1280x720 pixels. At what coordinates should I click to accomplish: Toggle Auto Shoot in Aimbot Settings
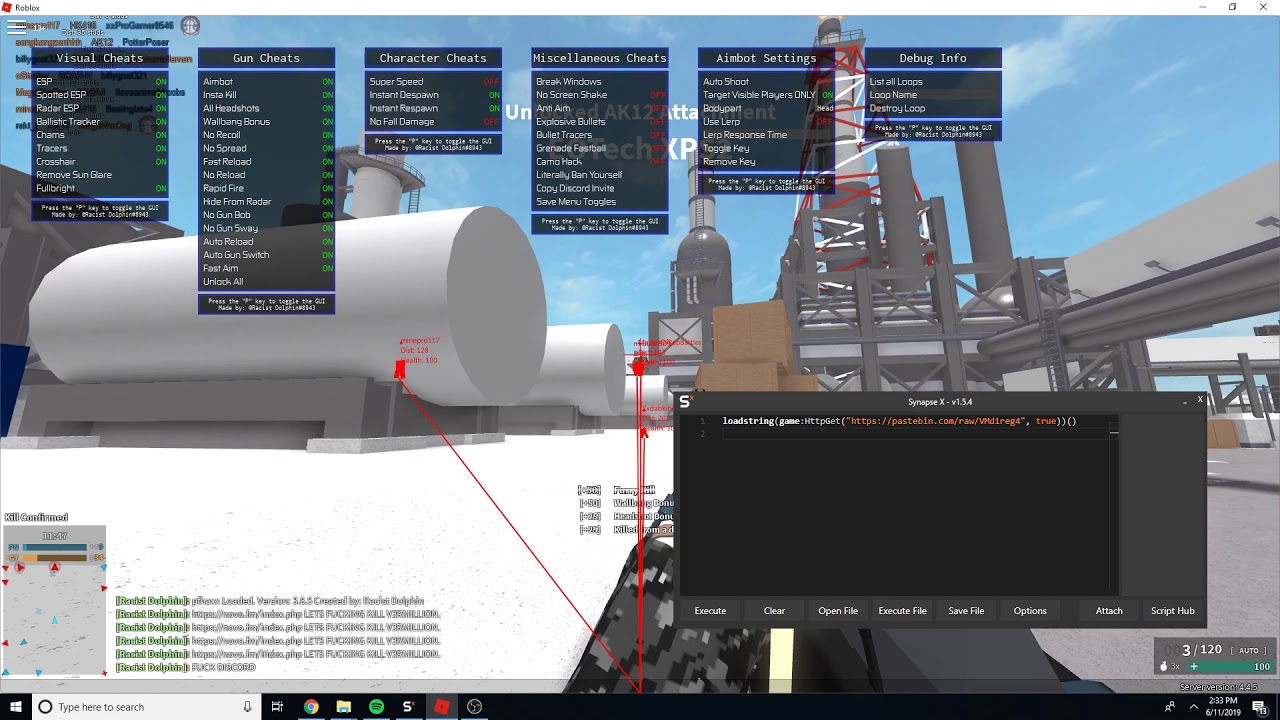tap(767, 82)
